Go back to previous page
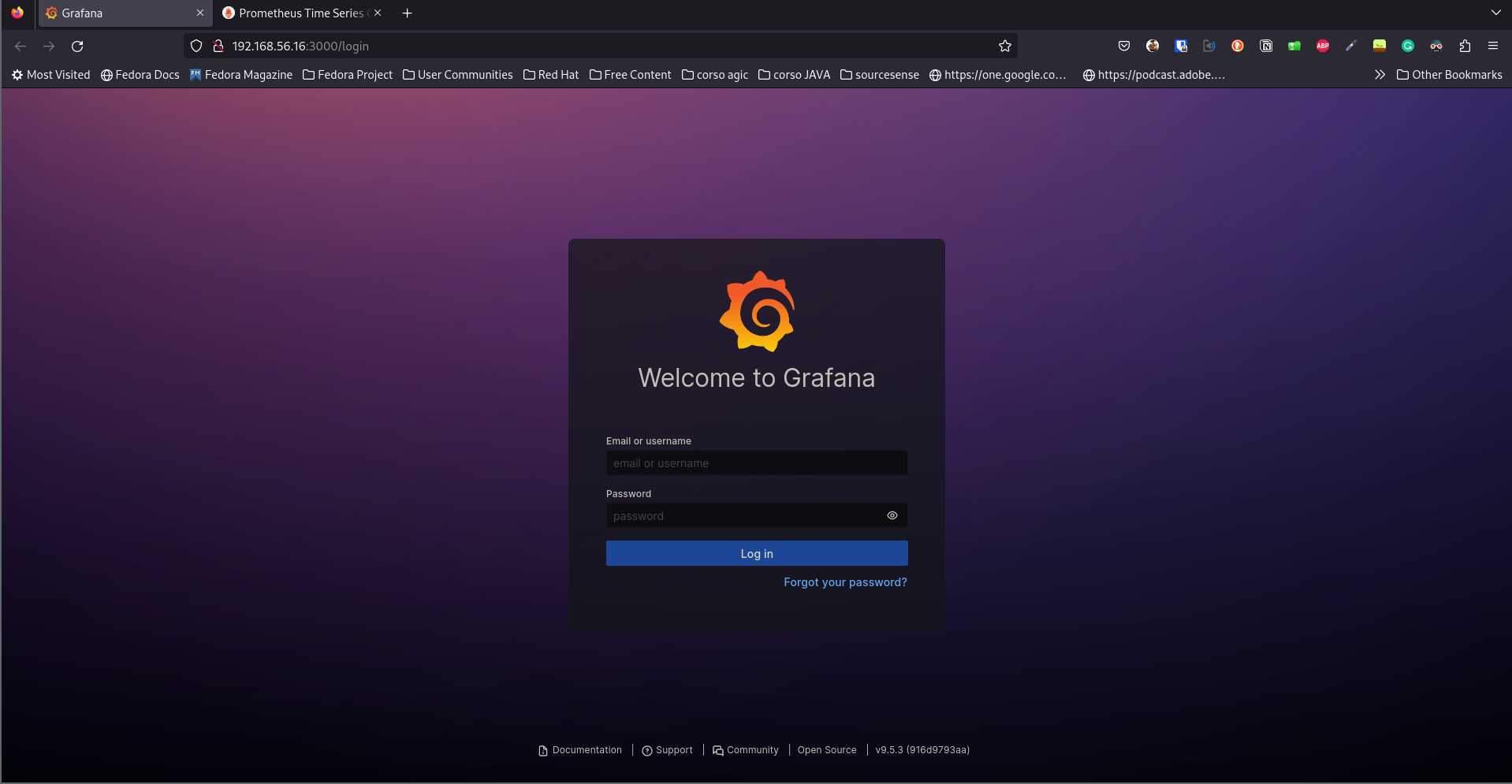The width and height of the screenshot is (1512, 784). [x=20, y=46]
